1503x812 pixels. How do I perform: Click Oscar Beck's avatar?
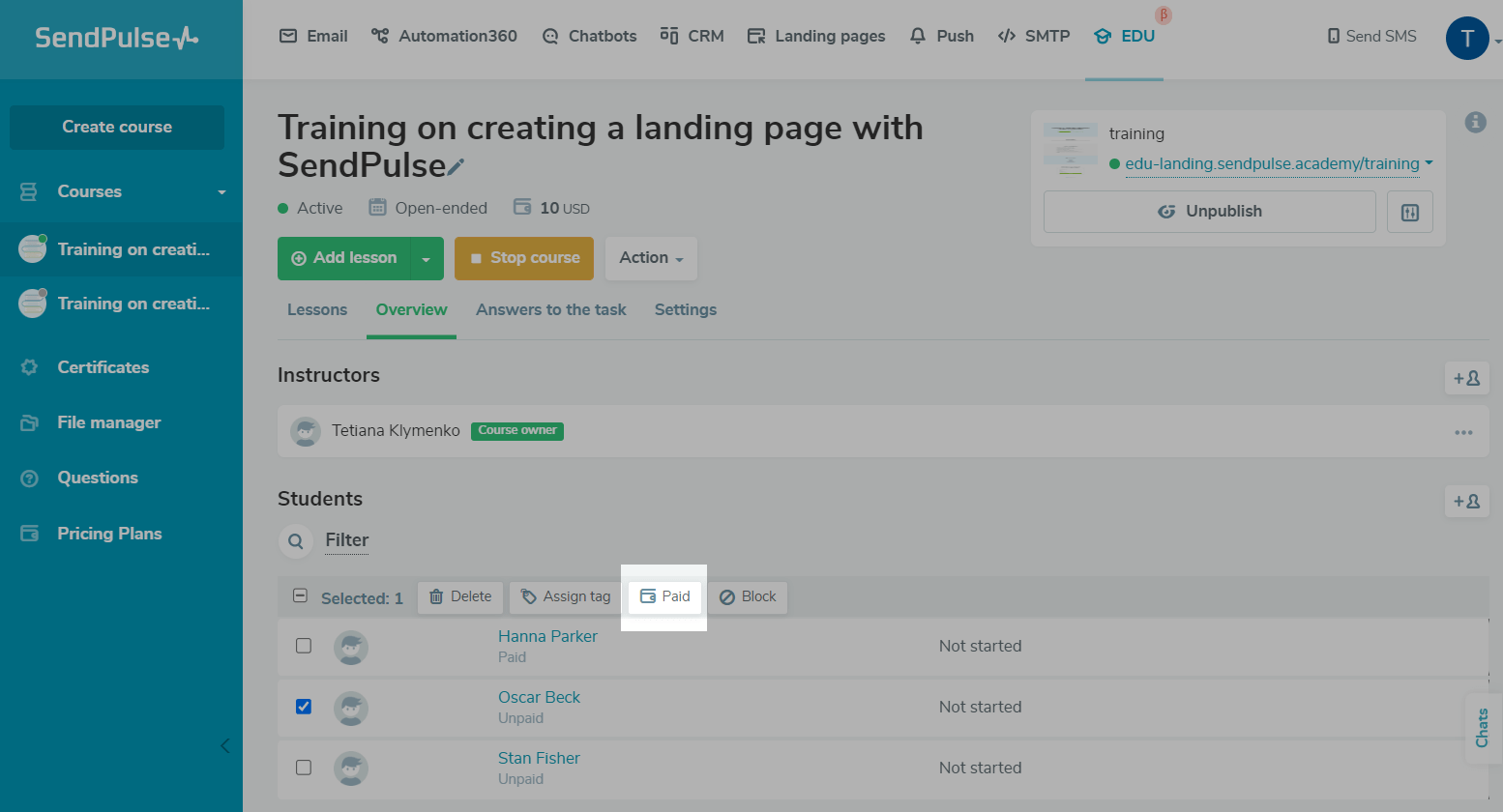pos(351,708)
